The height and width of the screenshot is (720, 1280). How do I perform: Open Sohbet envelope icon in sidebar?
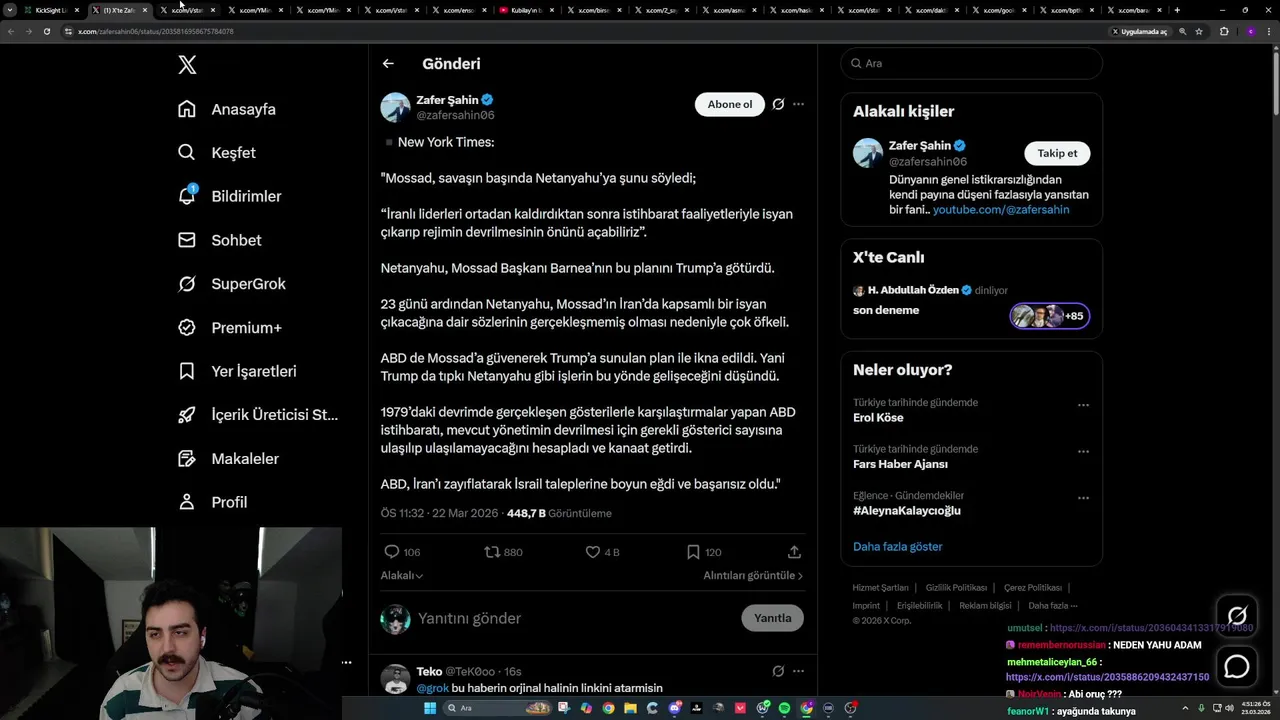point(187,240)
